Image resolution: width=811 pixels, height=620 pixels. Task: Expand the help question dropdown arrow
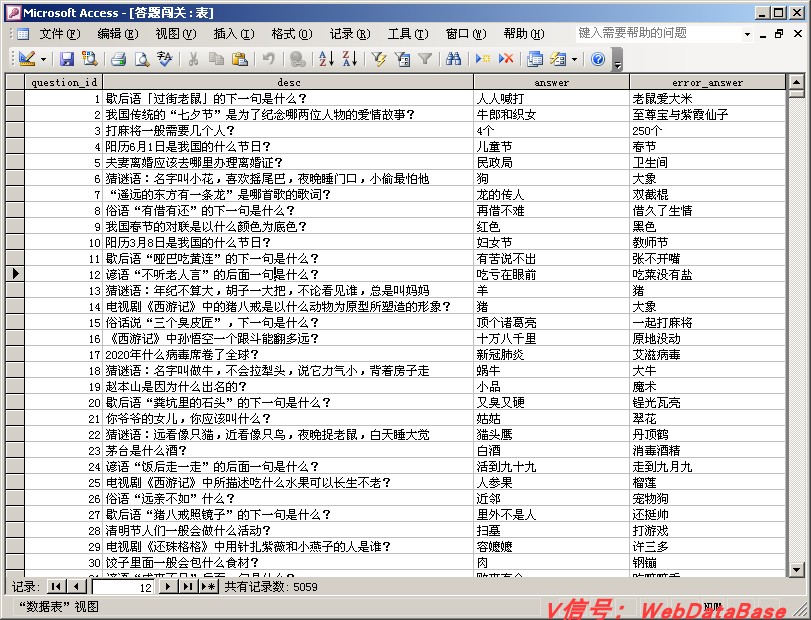747,34
